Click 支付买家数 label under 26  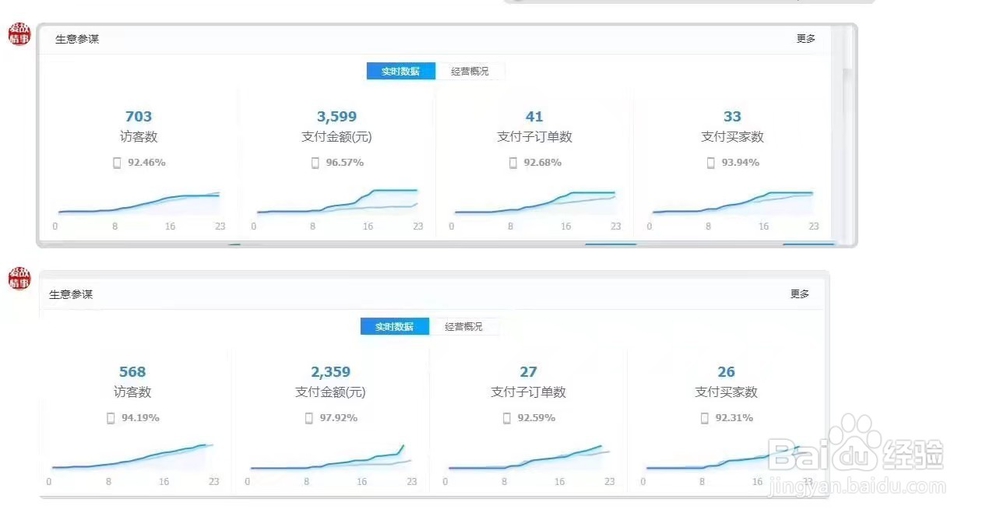pyautogui.click(x=726, y=392)
